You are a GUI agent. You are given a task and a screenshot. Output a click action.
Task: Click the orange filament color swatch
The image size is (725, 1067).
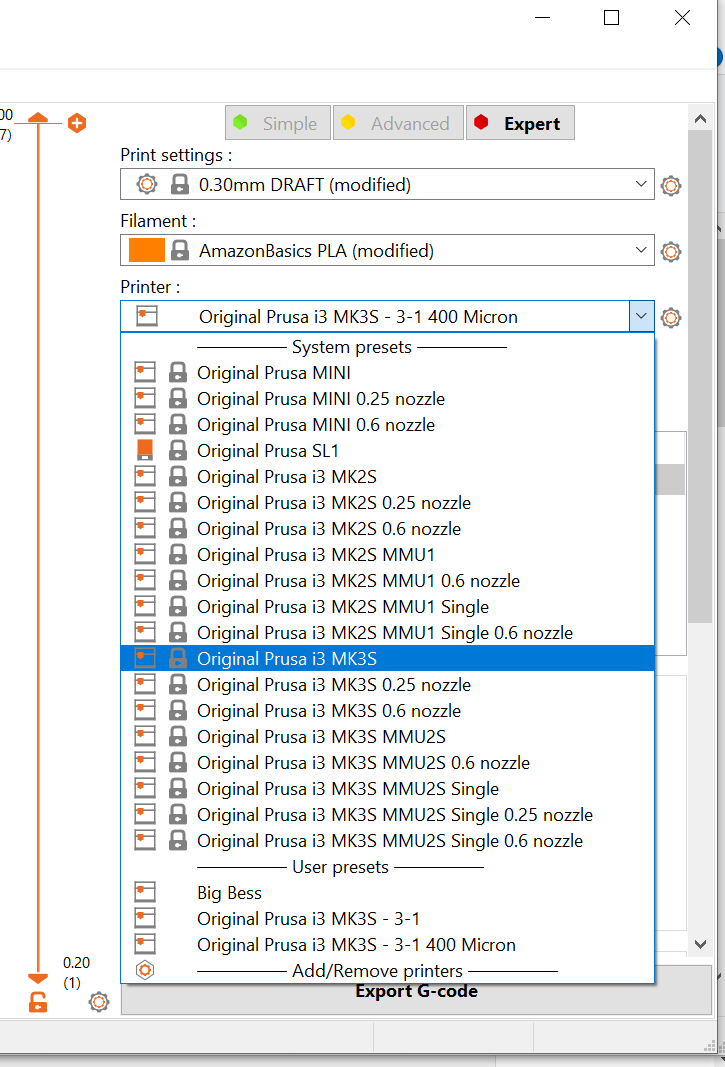(x=146, y=251)
